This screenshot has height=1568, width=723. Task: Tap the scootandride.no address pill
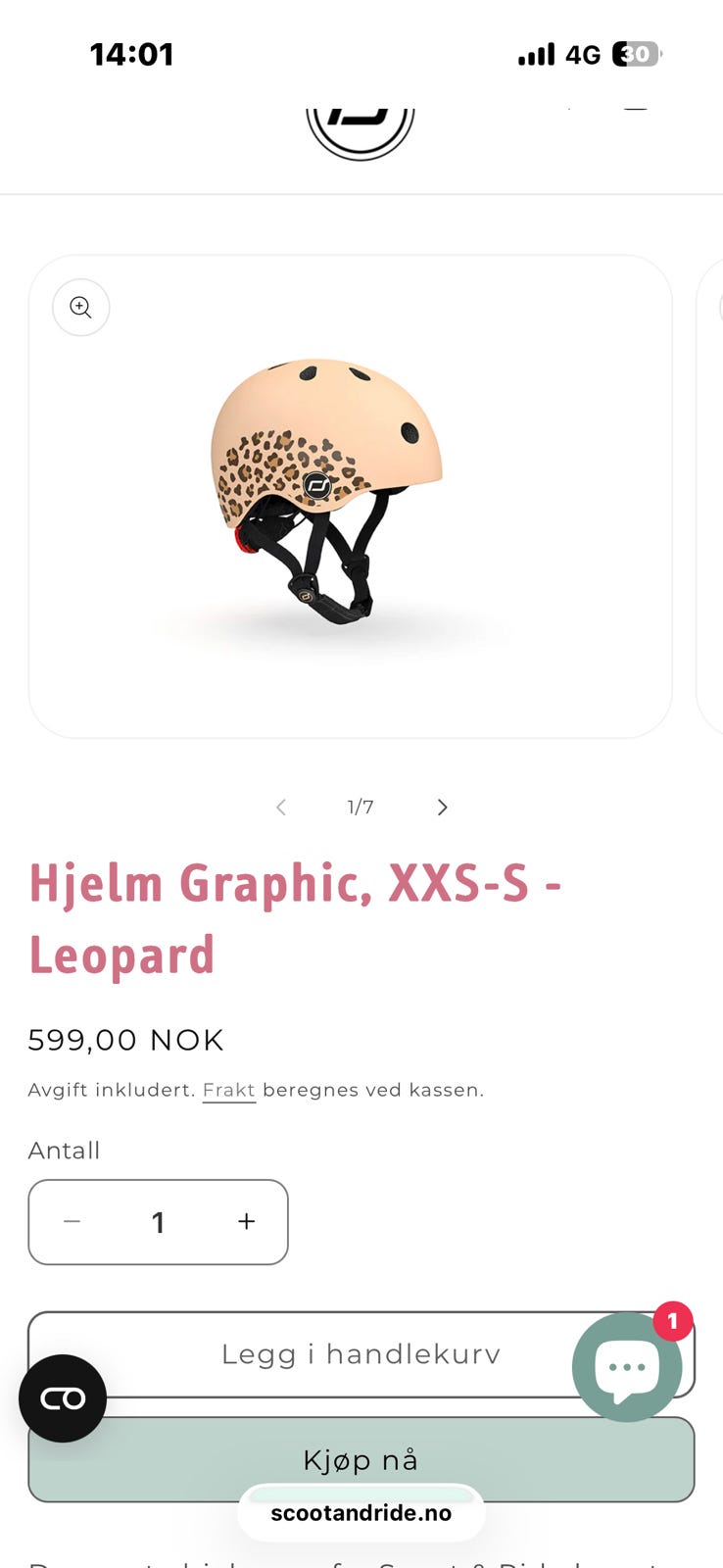coord(361,1513)
